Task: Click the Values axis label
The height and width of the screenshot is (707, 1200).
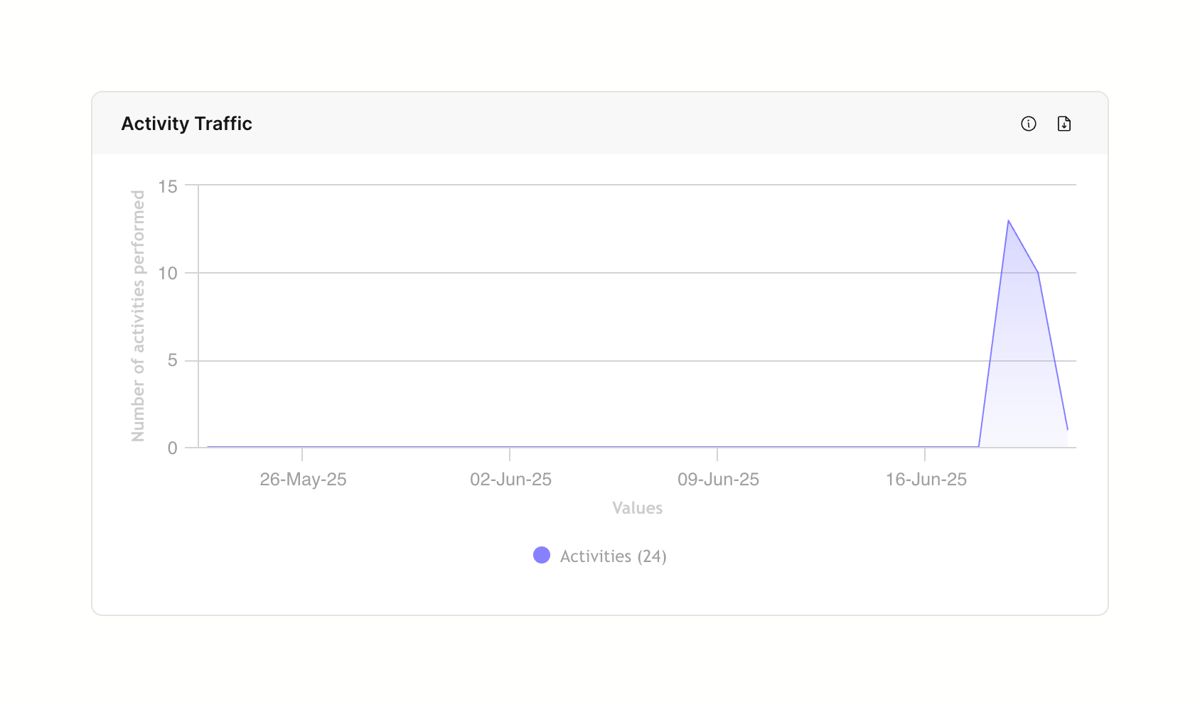Action: [x=637, y=508]
